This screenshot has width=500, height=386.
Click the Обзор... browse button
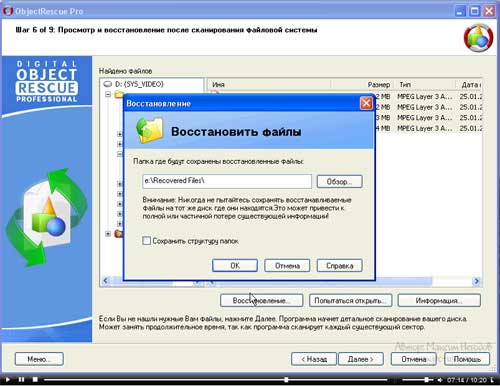(x=339, y=182)
